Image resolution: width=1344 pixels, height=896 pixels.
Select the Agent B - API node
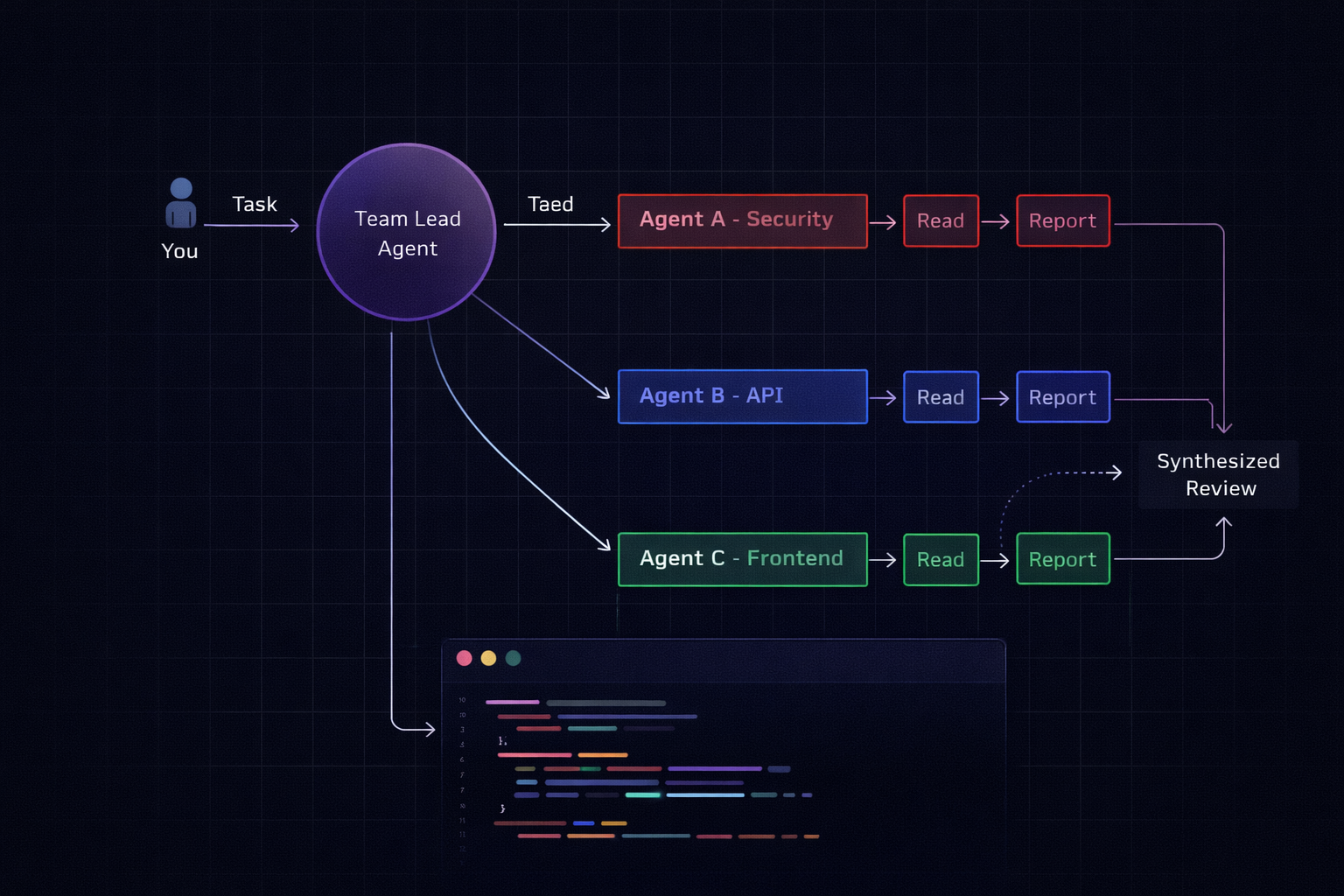(742, 396)
